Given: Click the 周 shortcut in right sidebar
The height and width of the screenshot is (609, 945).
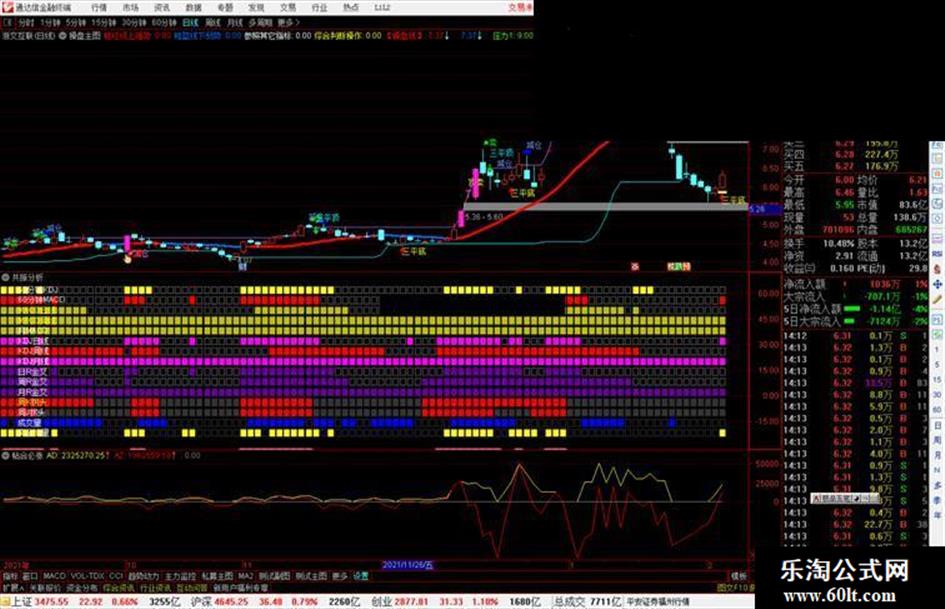Looking at the screenshot, I should click(937, 441).
